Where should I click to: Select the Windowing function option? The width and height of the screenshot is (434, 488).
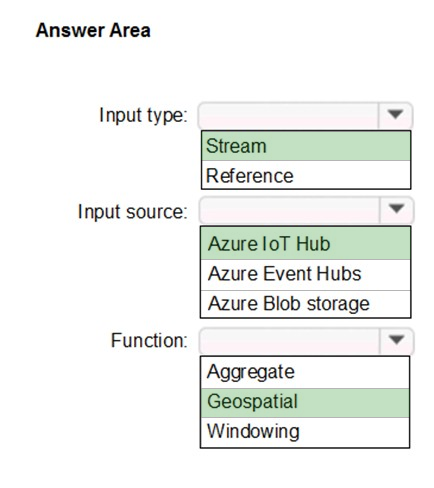coord(305,432)
